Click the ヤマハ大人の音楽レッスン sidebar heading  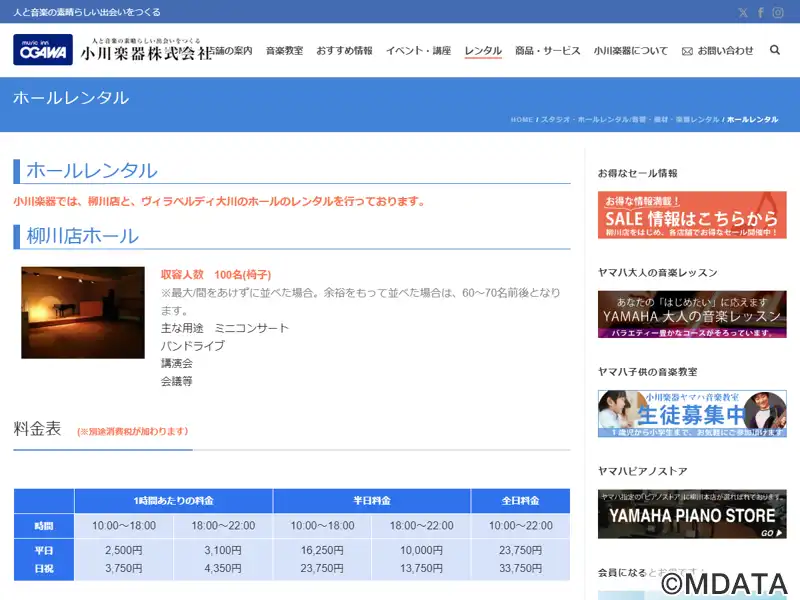pos(658,273)
